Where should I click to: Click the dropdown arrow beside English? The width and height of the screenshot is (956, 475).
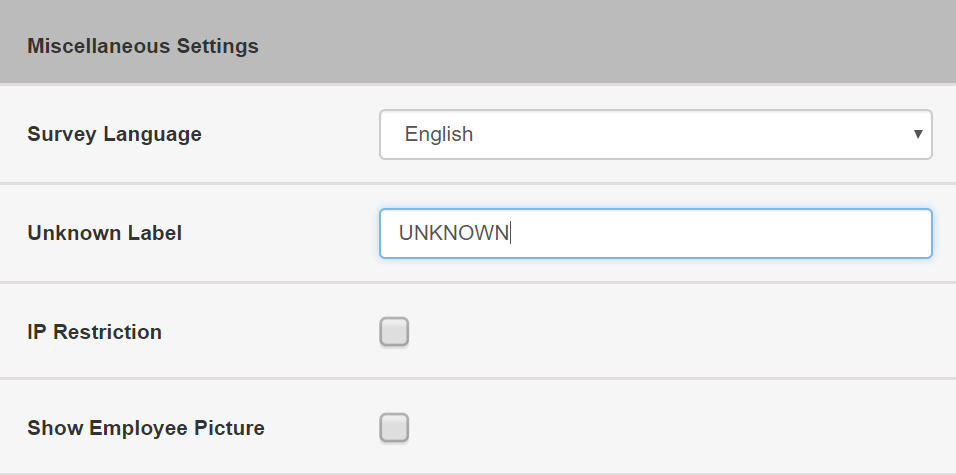click(x=918, y=134)
